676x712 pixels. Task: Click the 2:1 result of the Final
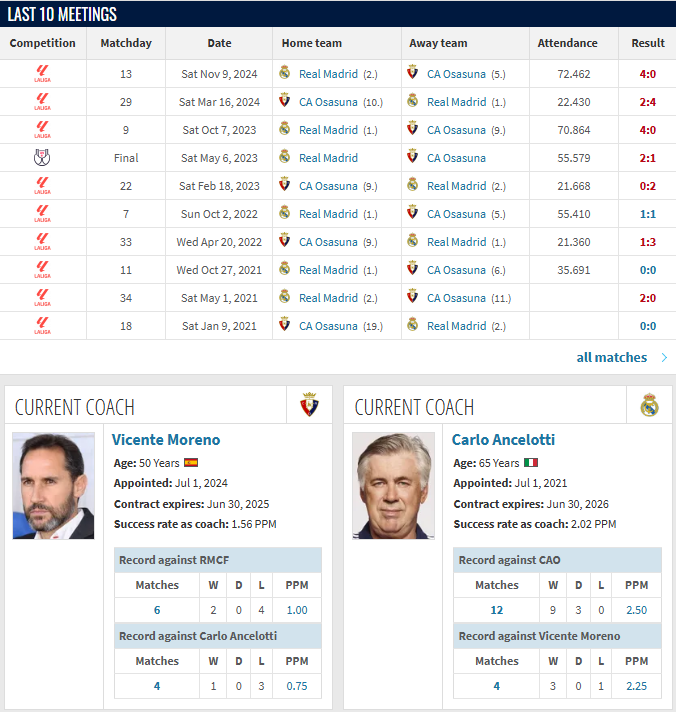tap(648, 158)
